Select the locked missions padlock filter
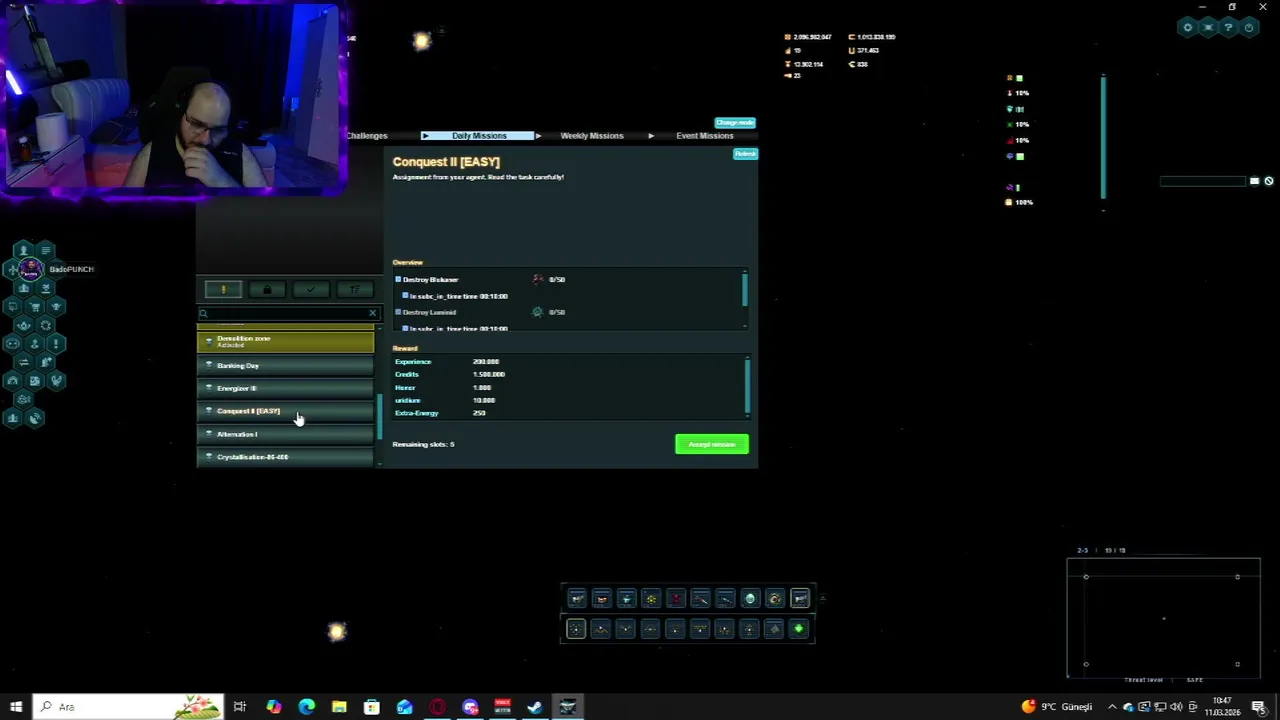This screenshot has height=720, width=1280. [267, 290]
